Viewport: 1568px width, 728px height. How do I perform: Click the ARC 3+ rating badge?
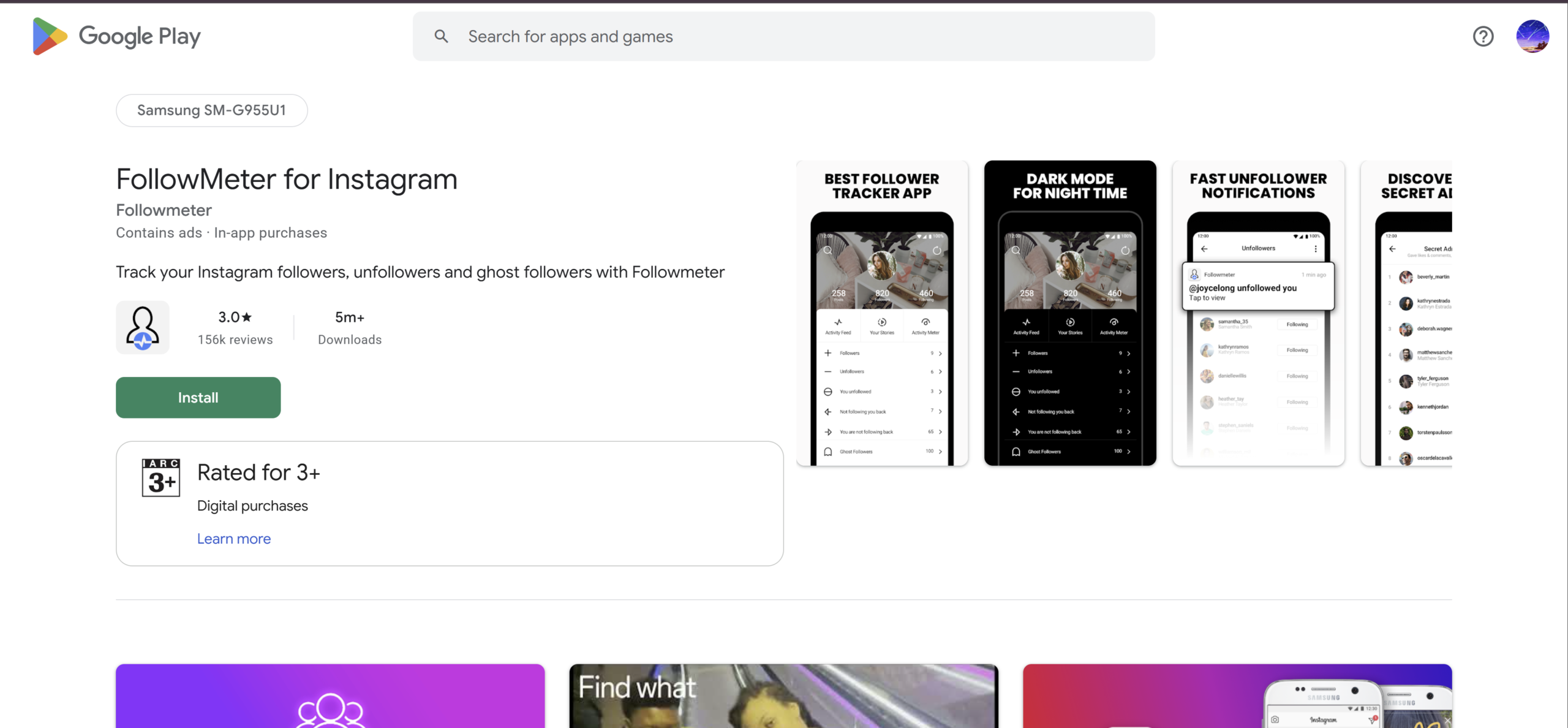[x=160, y=477]
